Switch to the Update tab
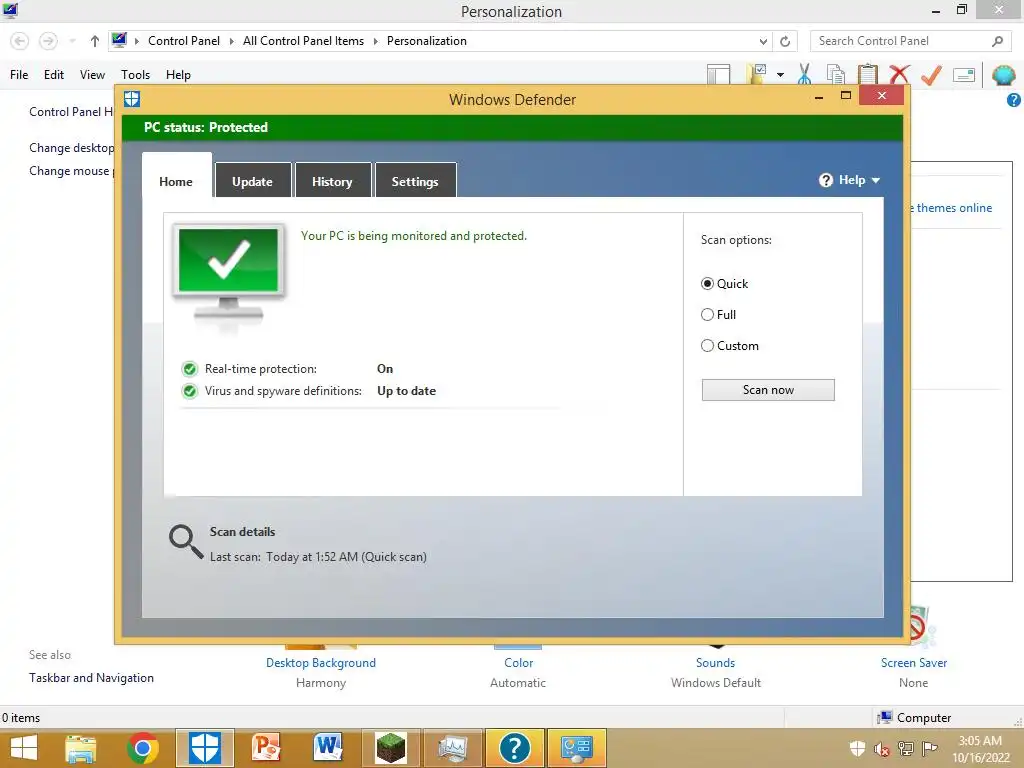1024x768 pixels. (x=252, y=181)
